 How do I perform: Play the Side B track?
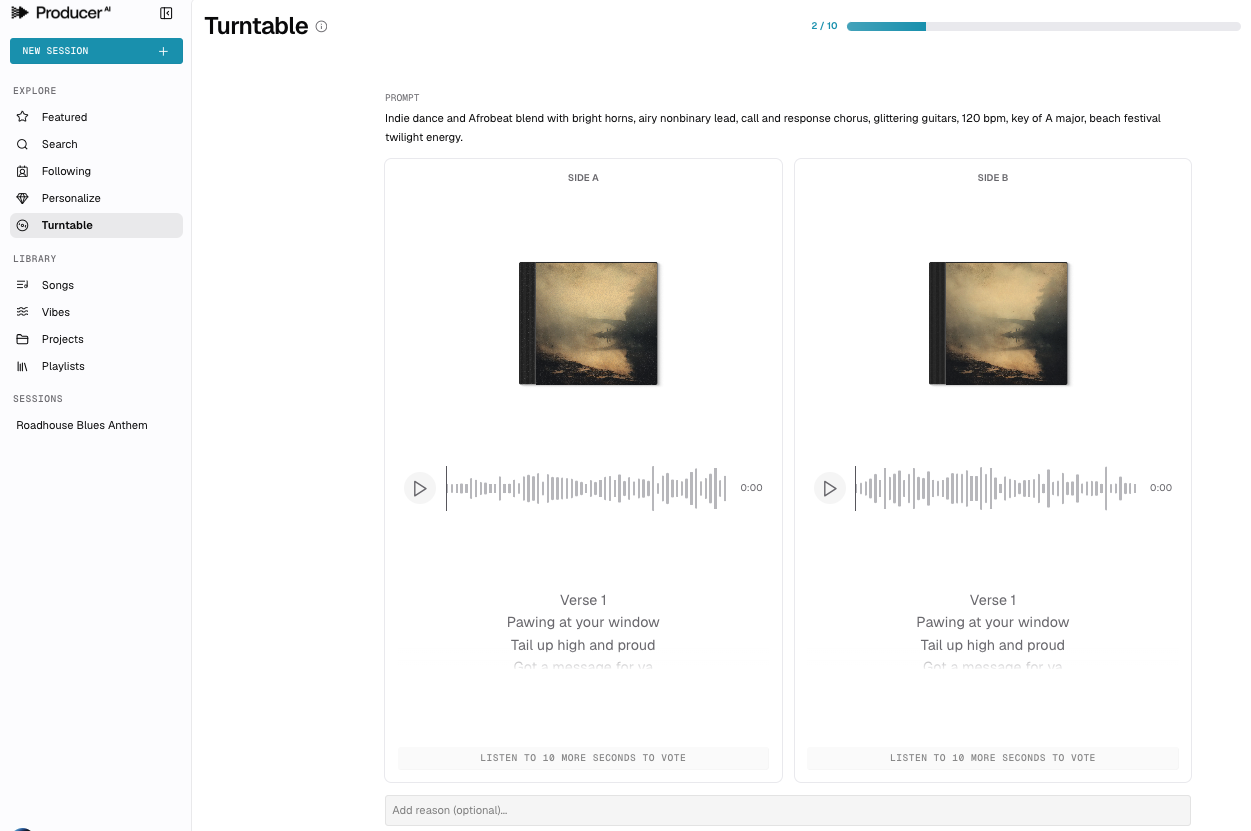click(x=829, y=488)
